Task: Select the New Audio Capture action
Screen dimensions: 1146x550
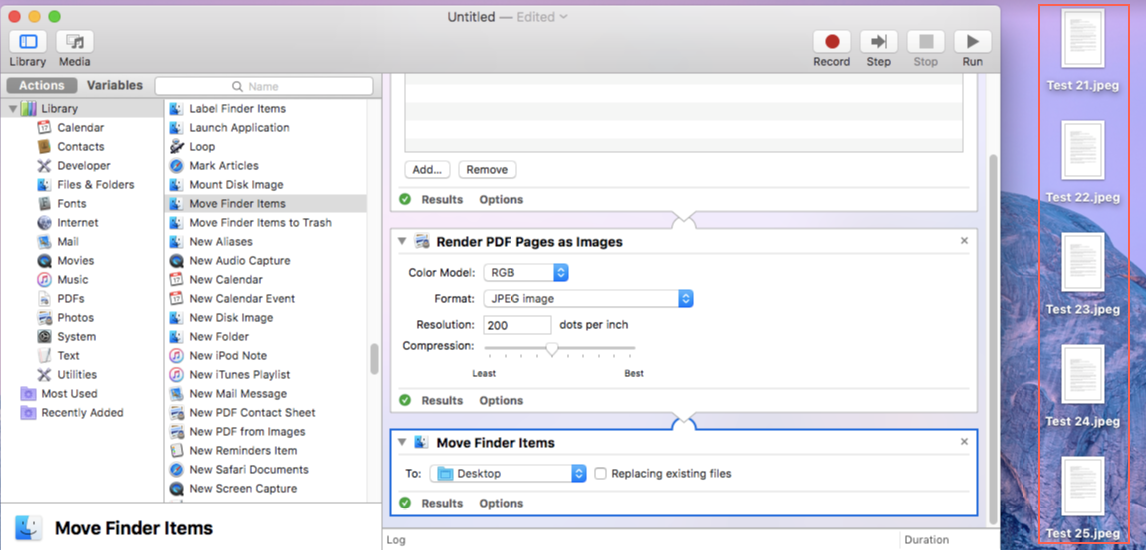Action: 240,261
